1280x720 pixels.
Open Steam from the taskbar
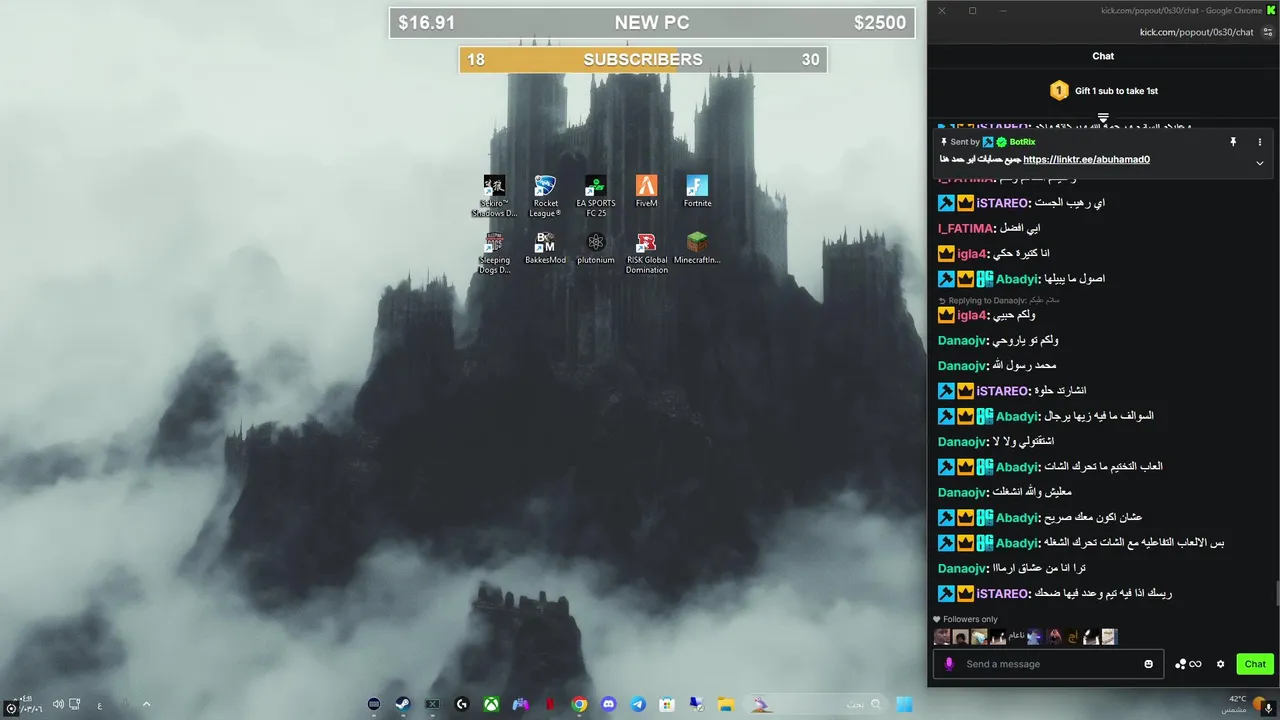(x=403, y=704)
